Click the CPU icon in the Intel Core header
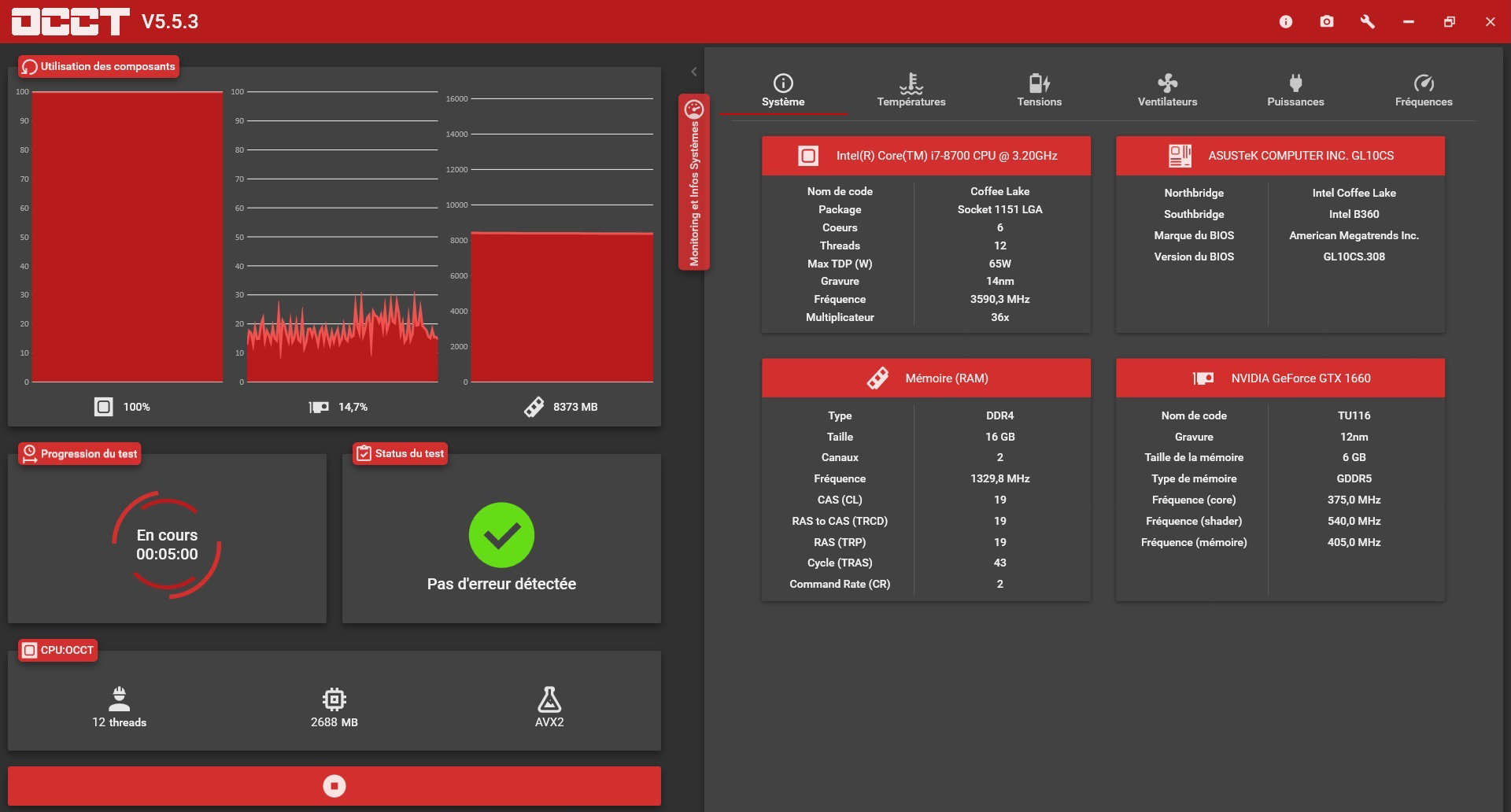 (808, 156)
